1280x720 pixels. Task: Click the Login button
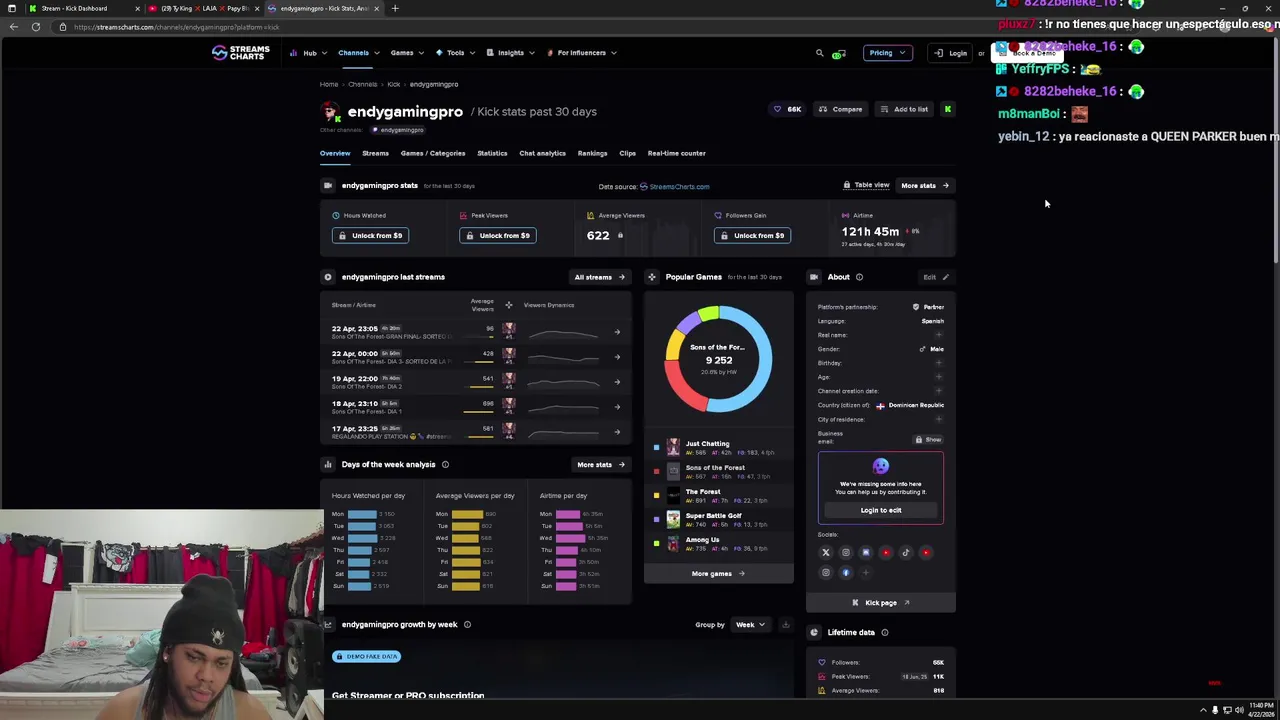tap(951, 53)
